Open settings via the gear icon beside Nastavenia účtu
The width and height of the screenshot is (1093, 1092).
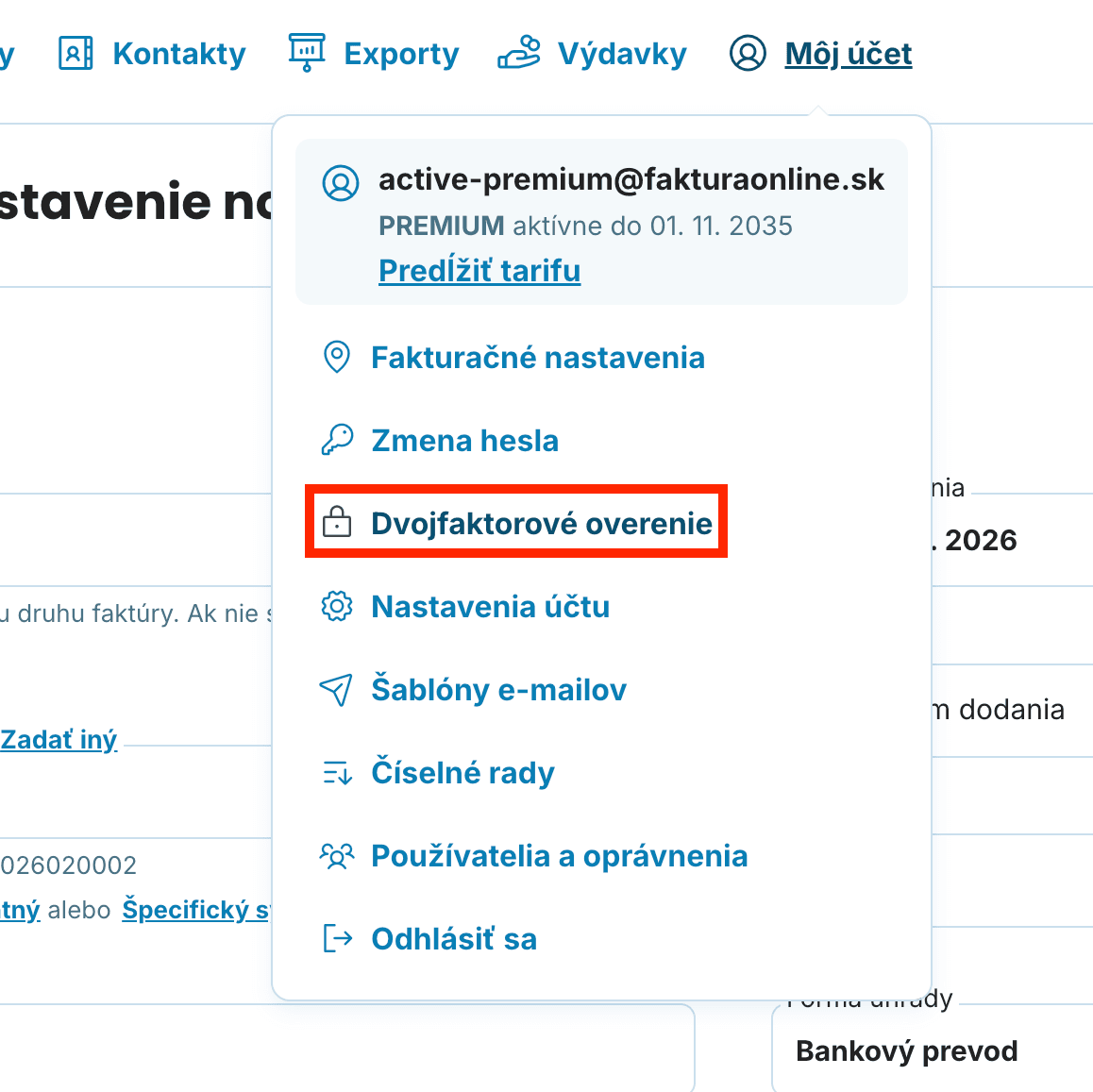(x=337, y=607)
